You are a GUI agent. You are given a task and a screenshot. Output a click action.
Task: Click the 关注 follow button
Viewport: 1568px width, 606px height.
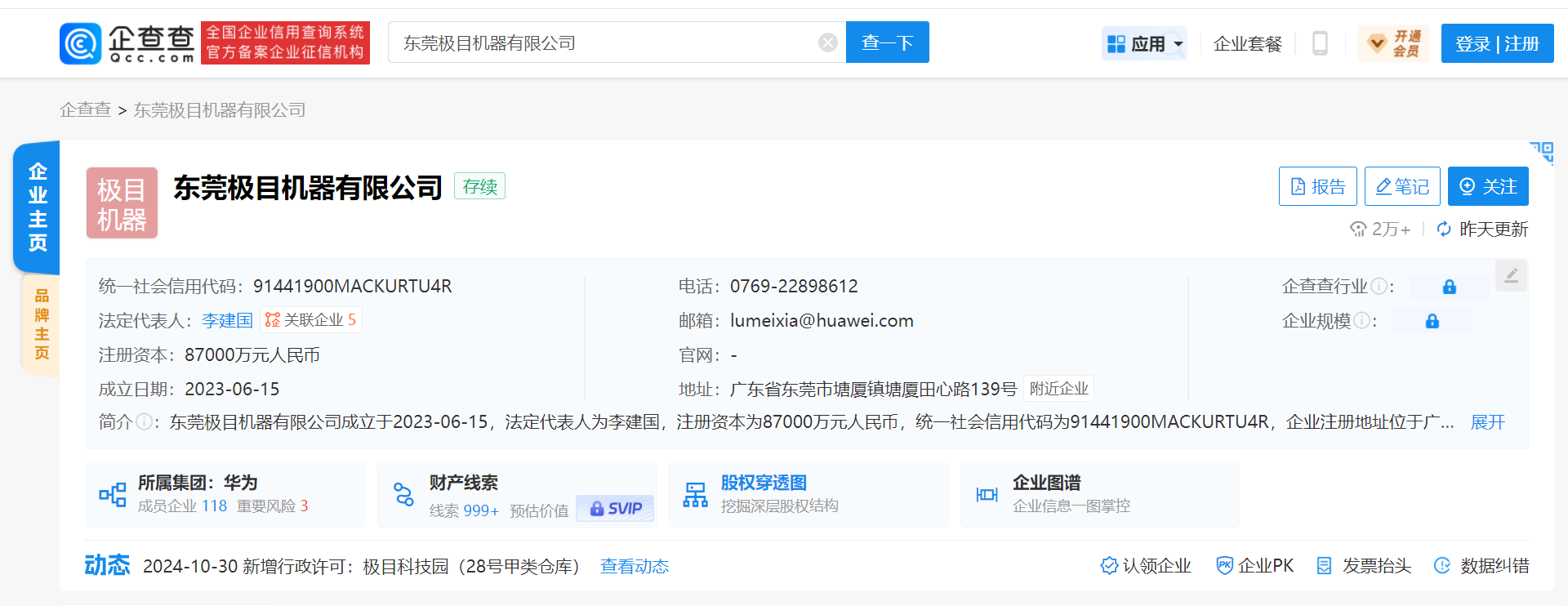1487,186
